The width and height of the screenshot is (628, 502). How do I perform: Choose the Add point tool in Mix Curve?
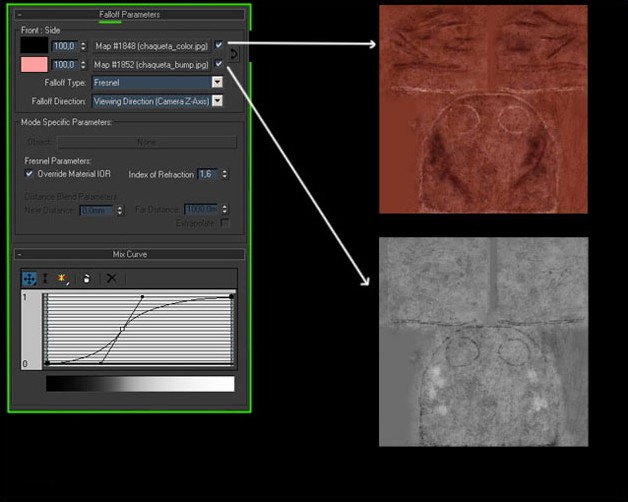61,278
